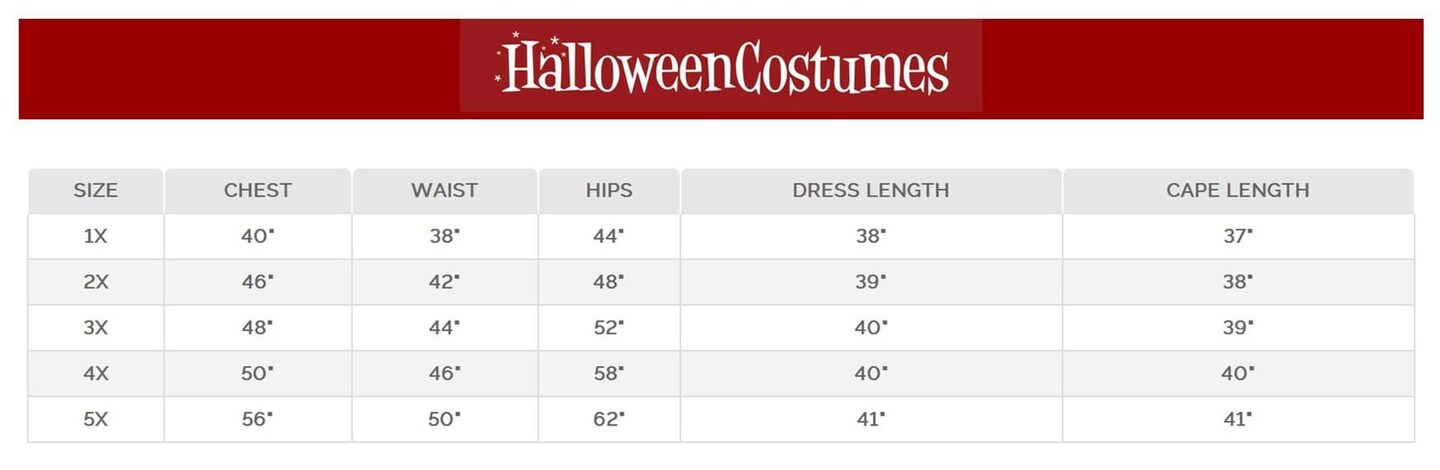
Task: Select the 5X size row label
Action: coord(96,420)
